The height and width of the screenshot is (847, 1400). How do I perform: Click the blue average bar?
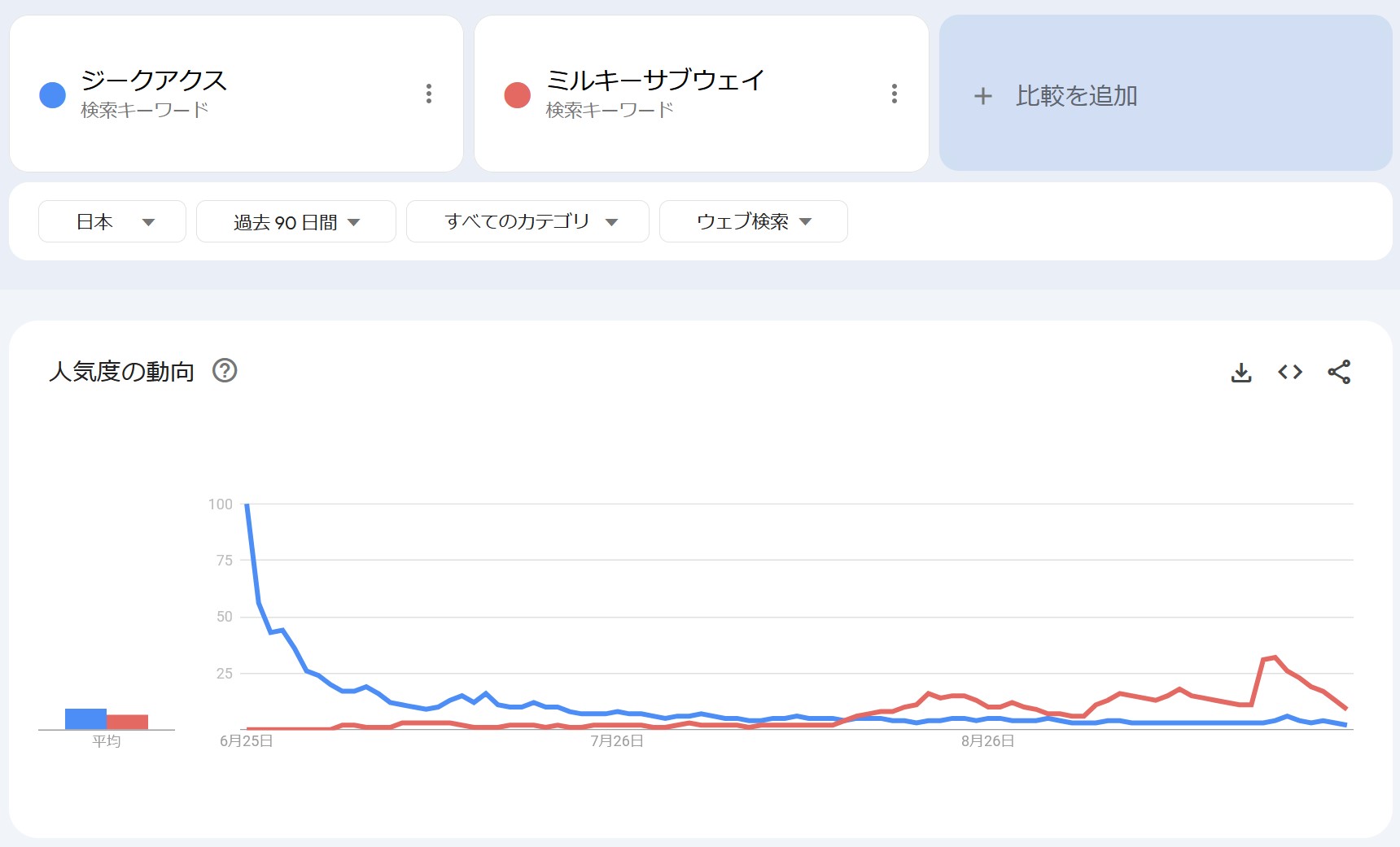point(85,719)
